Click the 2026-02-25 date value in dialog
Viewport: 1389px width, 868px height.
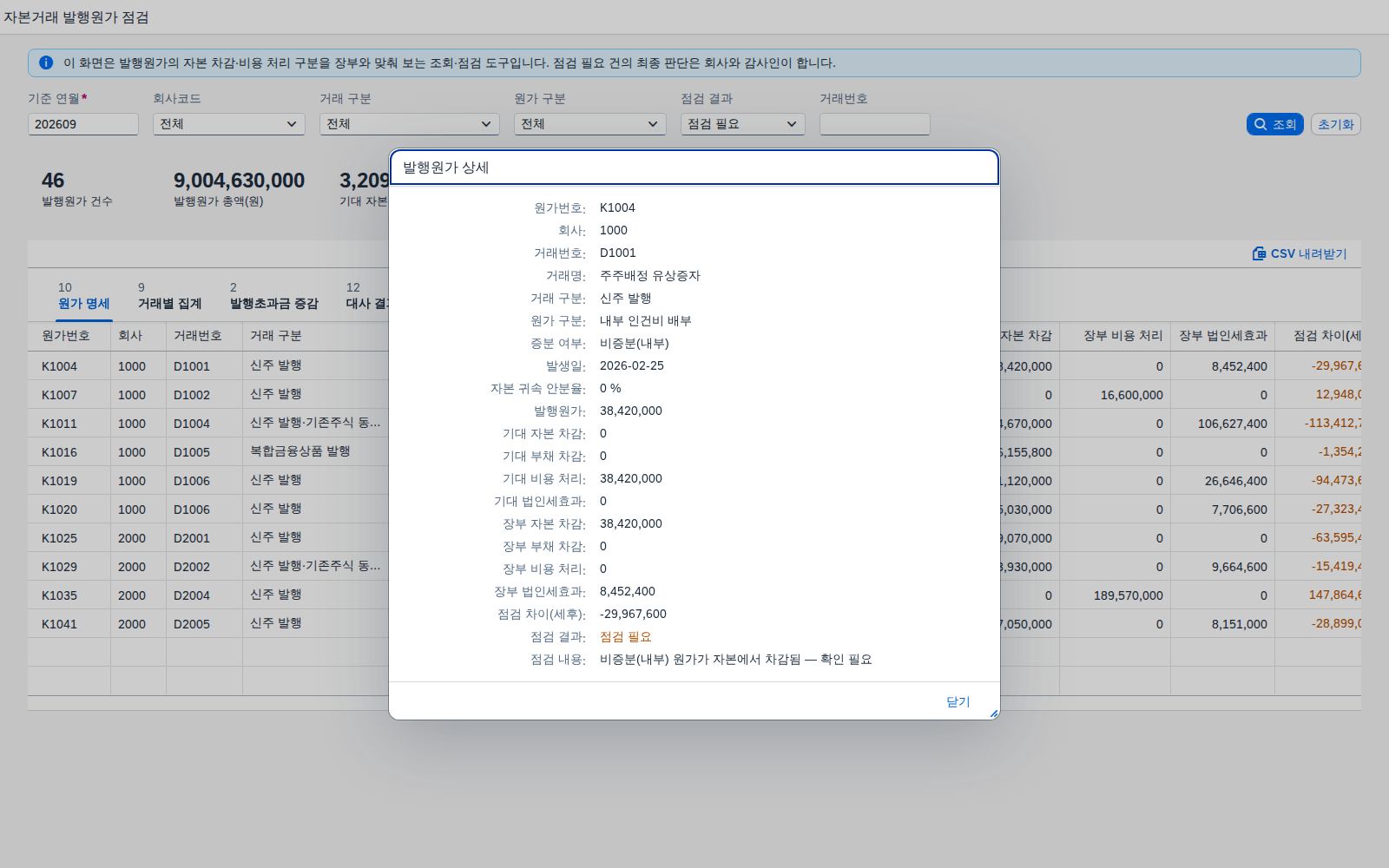click(x=632, y=366)
